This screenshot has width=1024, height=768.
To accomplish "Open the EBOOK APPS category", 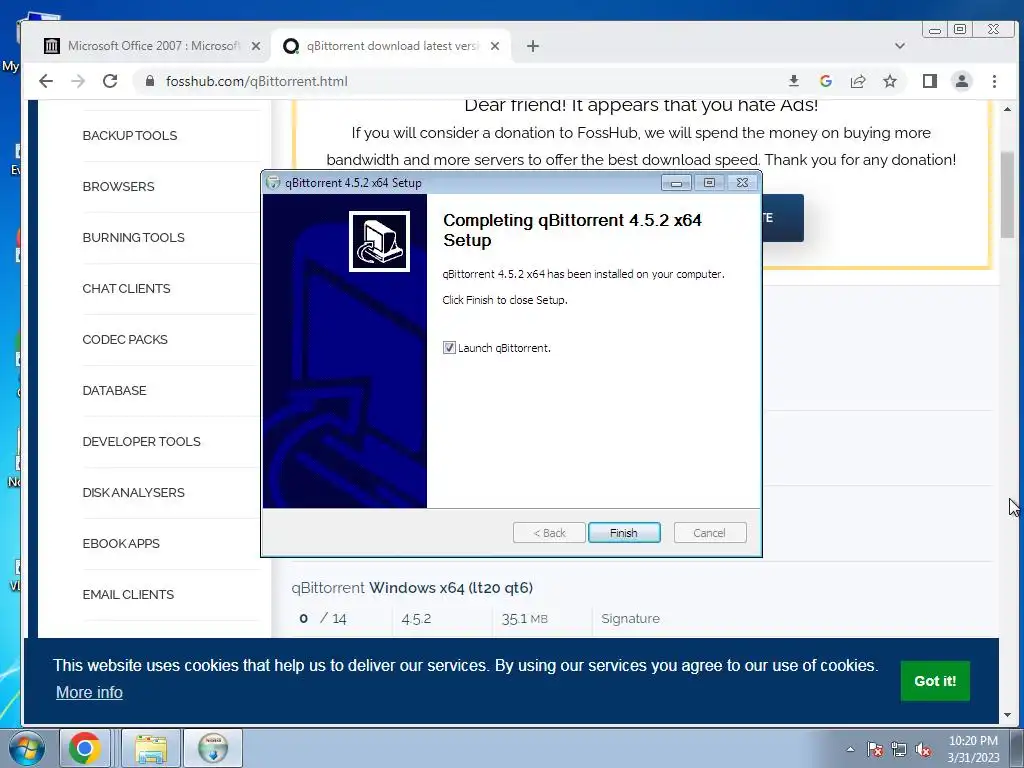I will coord(121,543).
